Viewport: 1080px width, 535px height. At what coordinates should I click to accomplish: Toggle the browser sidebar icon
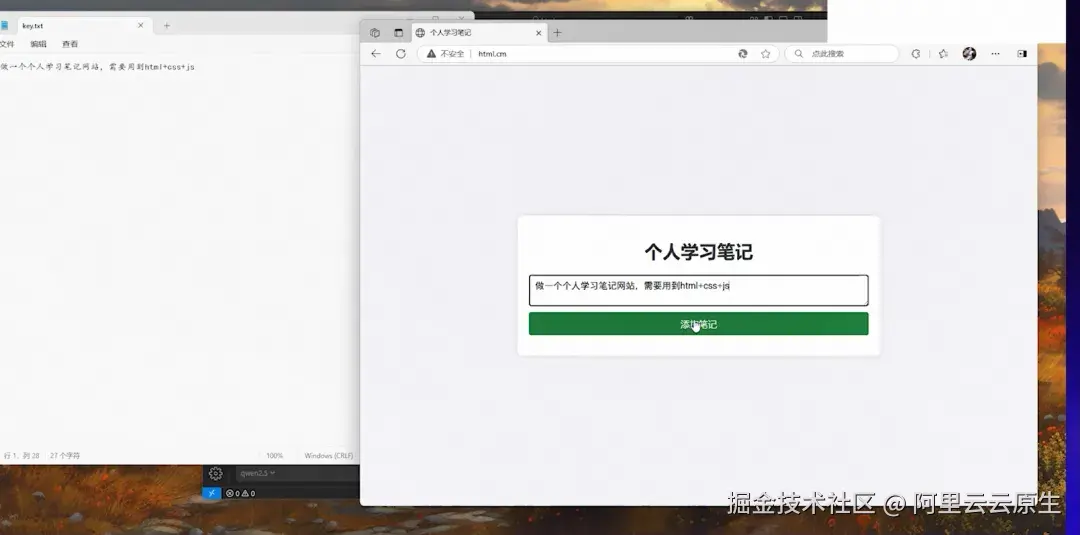point(1022,54)
